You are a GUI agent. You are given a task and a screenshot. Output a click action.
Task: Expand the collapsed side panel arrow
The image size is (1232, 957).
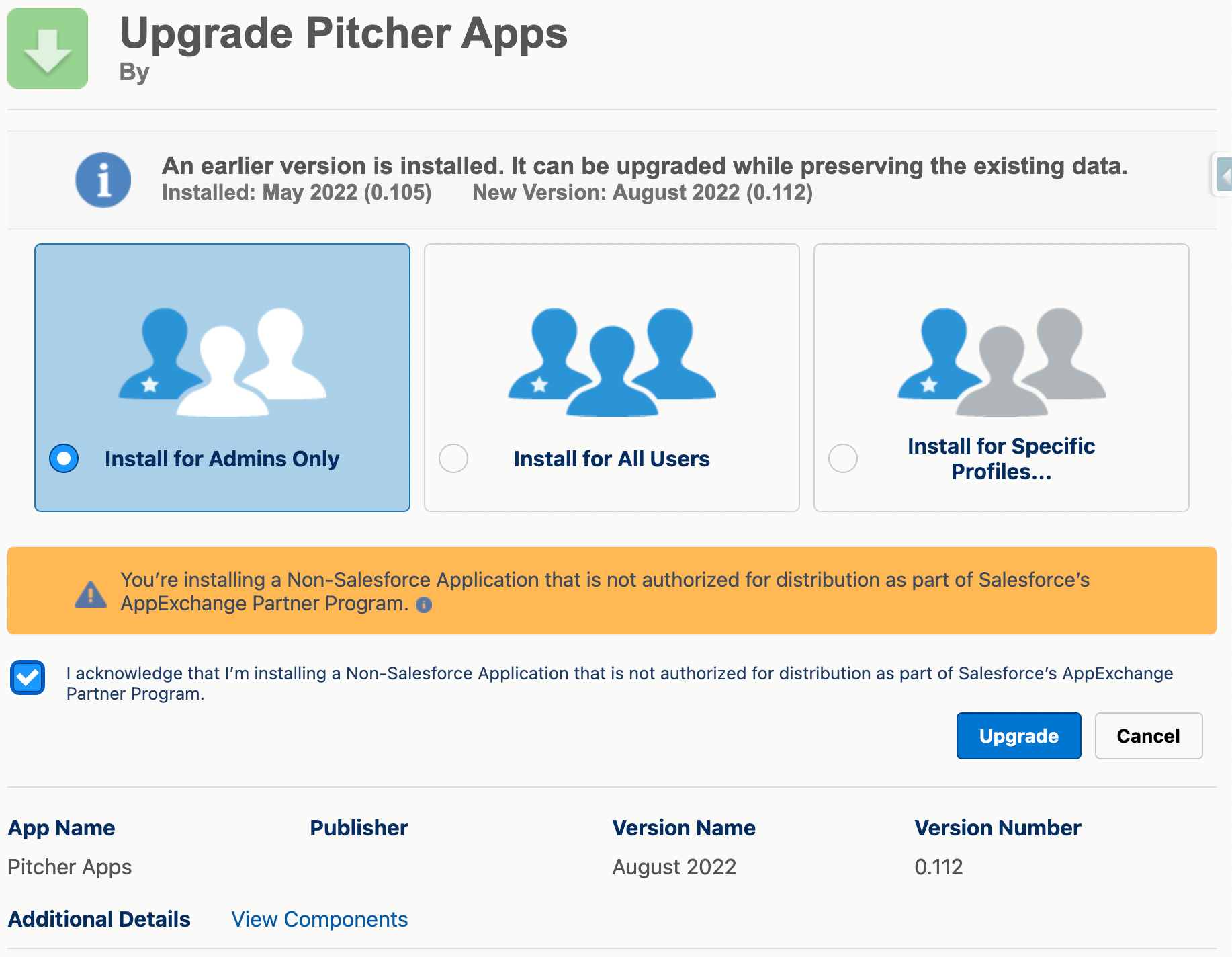(1224, 175)
